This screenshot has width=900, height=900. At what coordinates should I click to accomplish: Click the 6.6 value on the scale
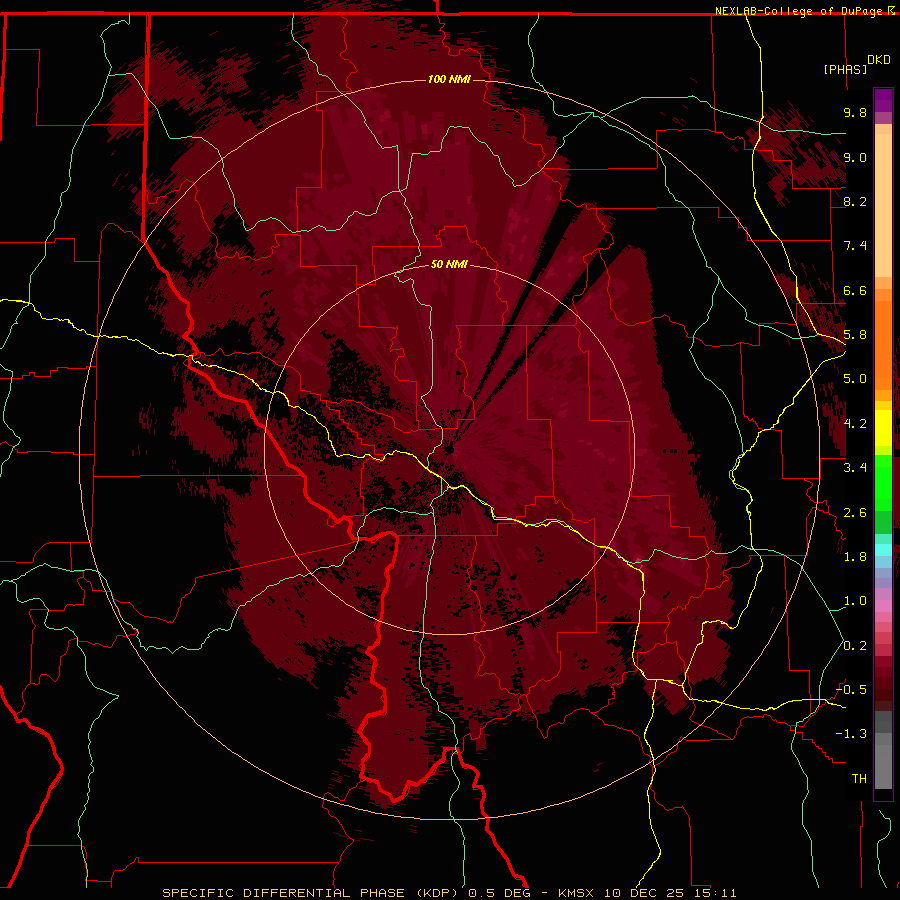pos(855,290)
